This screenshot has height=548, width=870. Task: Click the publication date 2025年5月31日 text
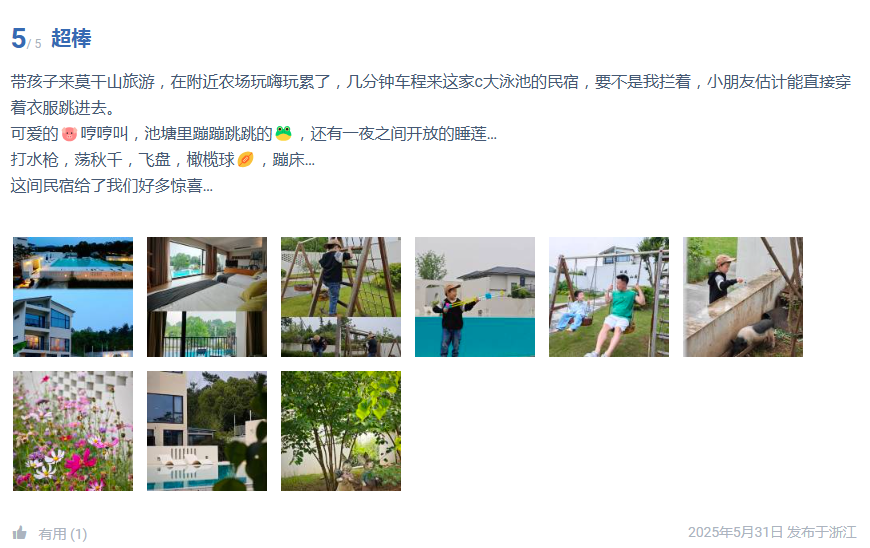pos(735,532)
